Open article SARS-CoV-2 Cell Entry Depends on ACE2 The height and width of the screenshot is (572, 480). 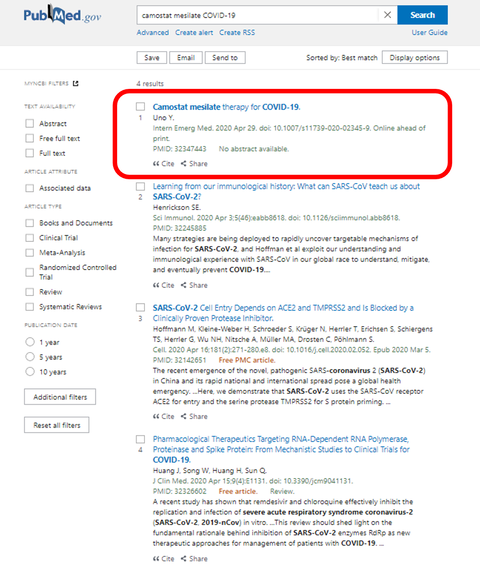tap(283, 313)
